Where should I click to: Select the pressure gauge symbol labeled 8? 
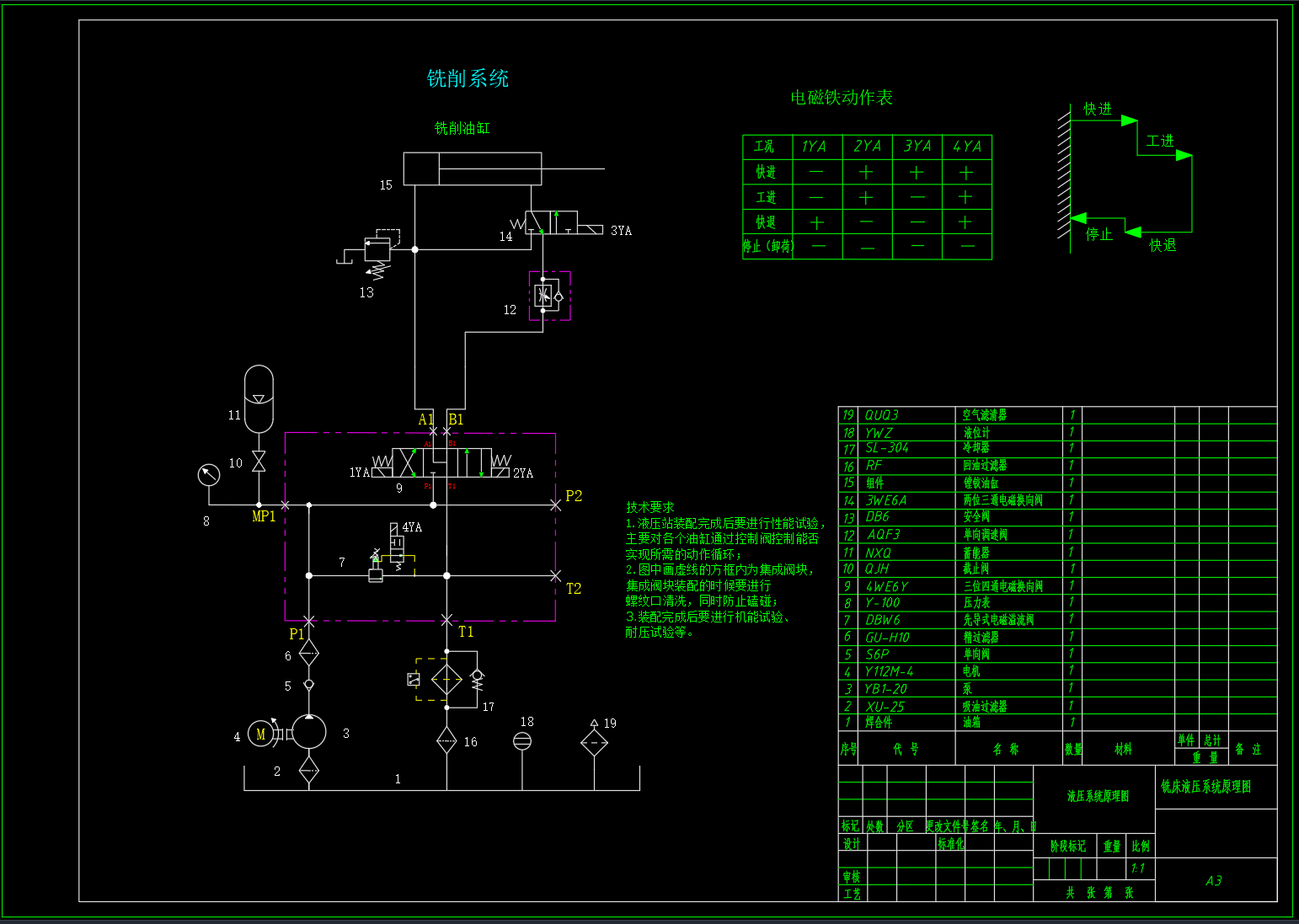(207, 474)
